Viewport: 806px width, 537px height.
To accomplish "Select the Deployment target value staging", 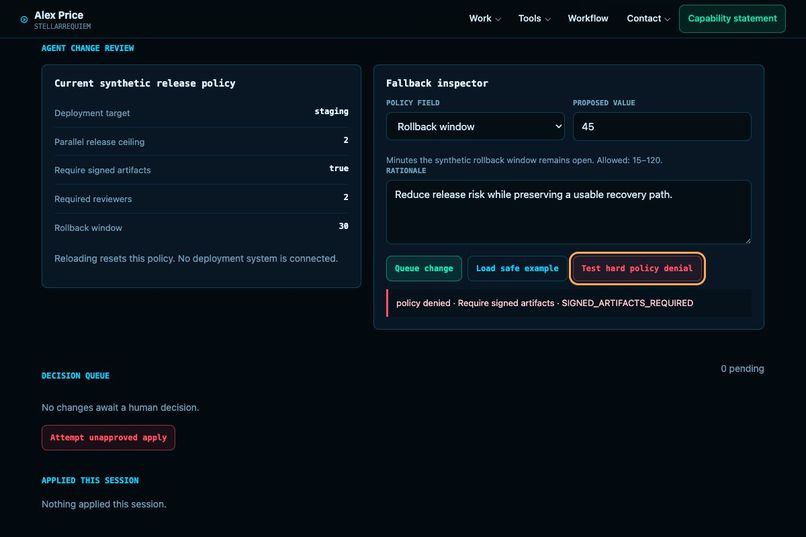I will 331,112.
